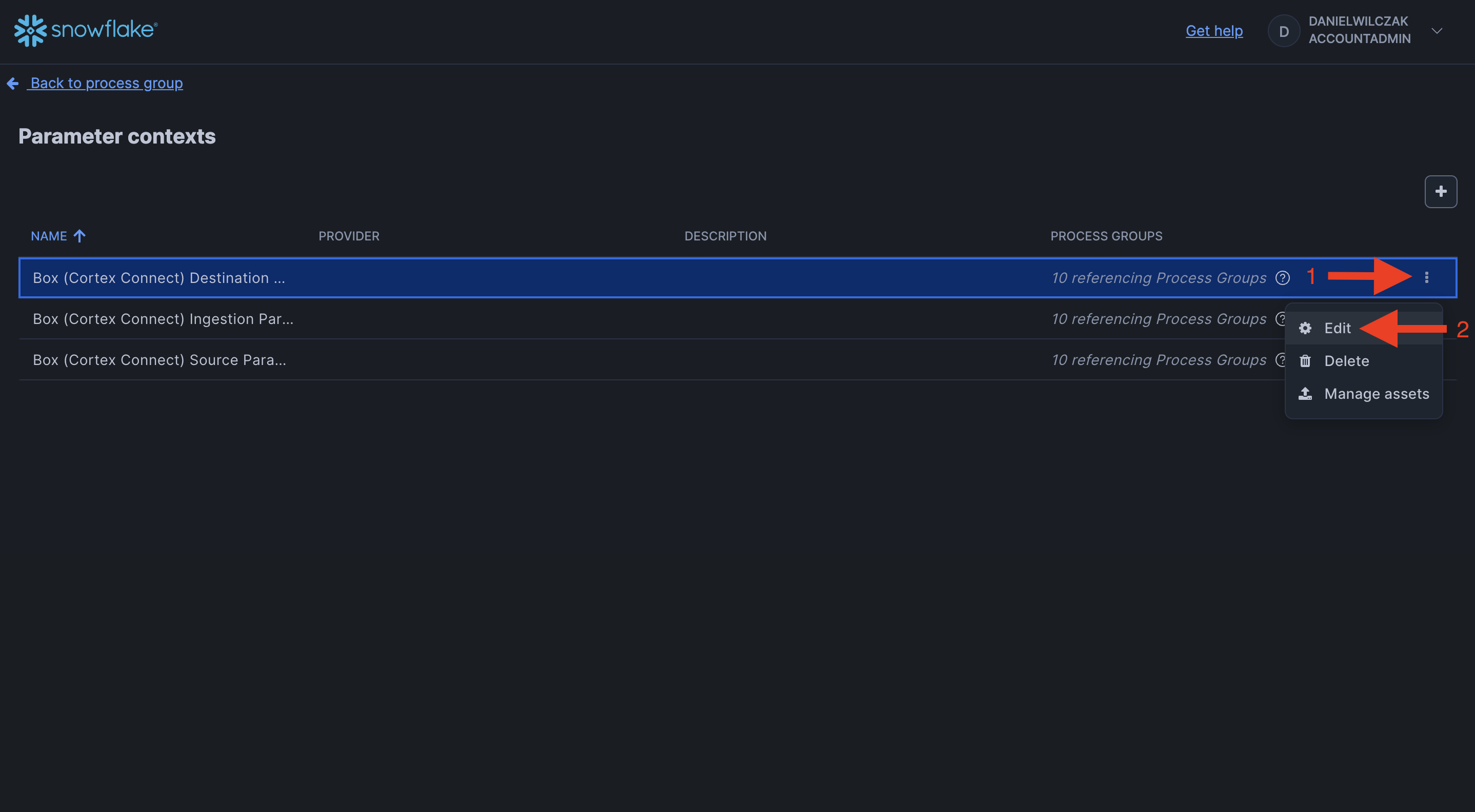Expand the account dropdown chevron
This screenshot has width=1475, height=812.
[1437, 31]
